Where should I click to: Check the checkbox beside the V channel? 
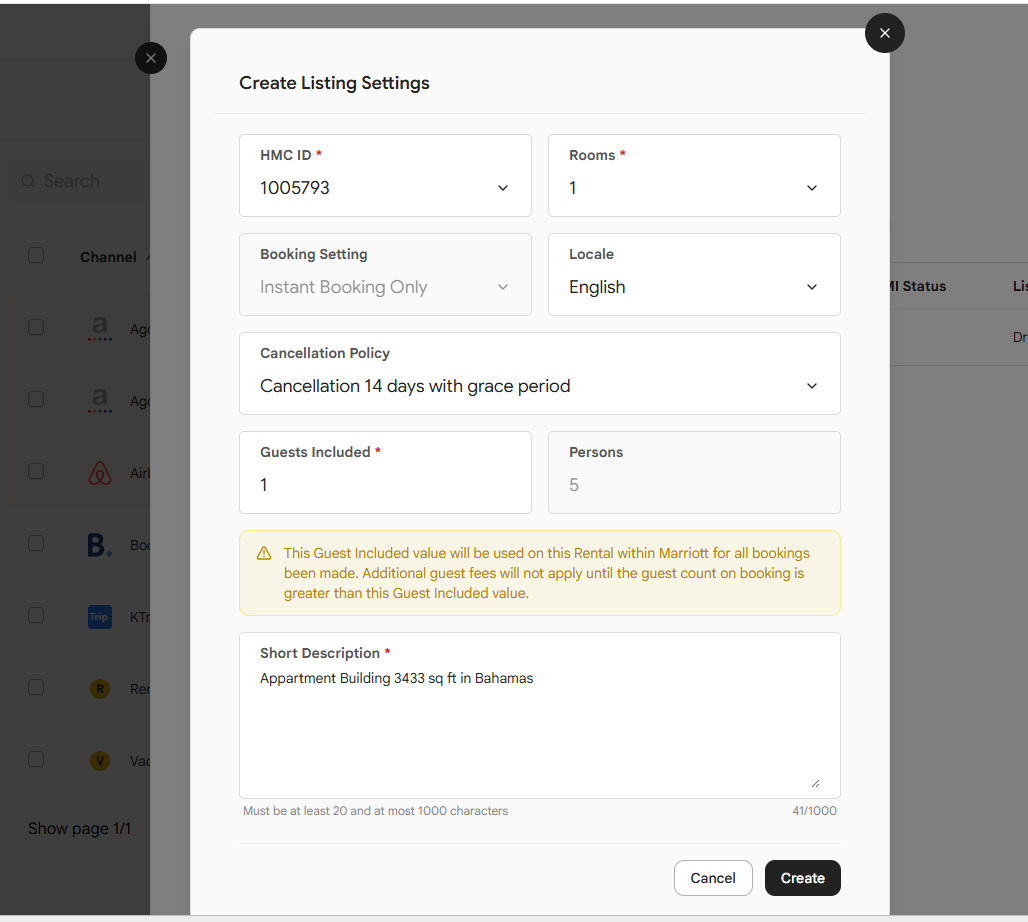[36, 759]
